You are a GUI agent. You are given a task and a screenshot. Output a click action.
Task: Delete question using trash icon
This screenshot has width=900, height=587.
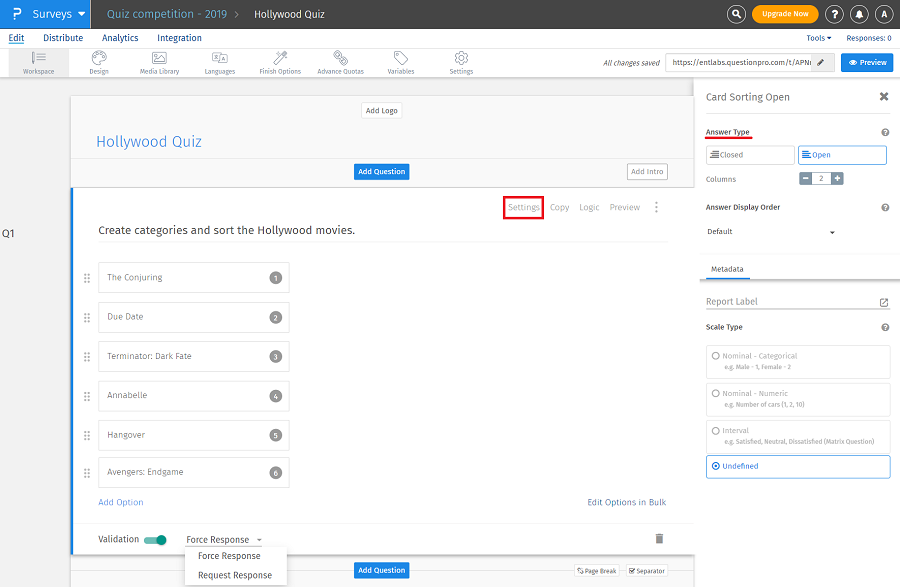point(659,538)
